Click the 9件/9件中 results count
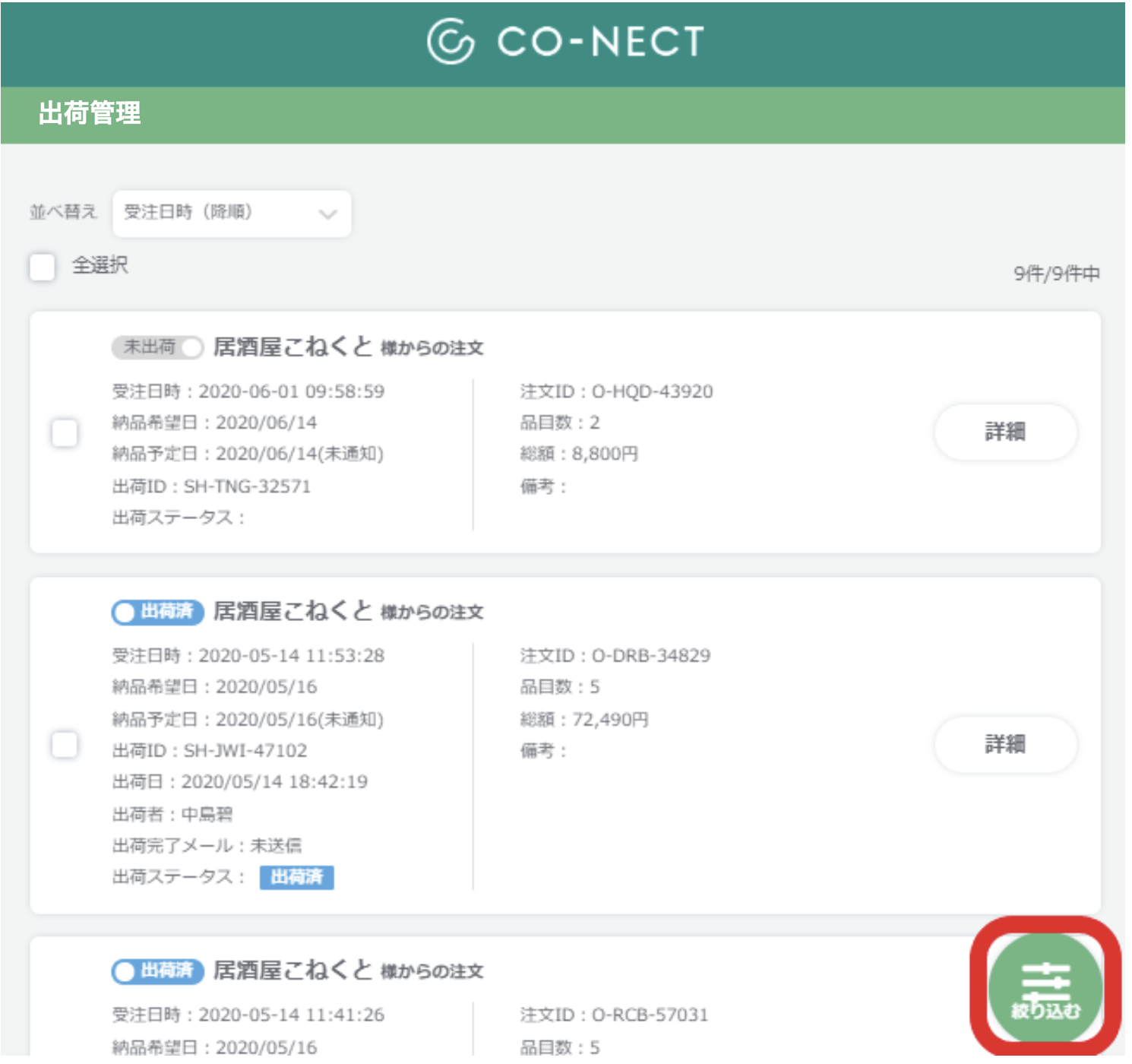This screenshot has height=1064, width=1132. 1057,274
